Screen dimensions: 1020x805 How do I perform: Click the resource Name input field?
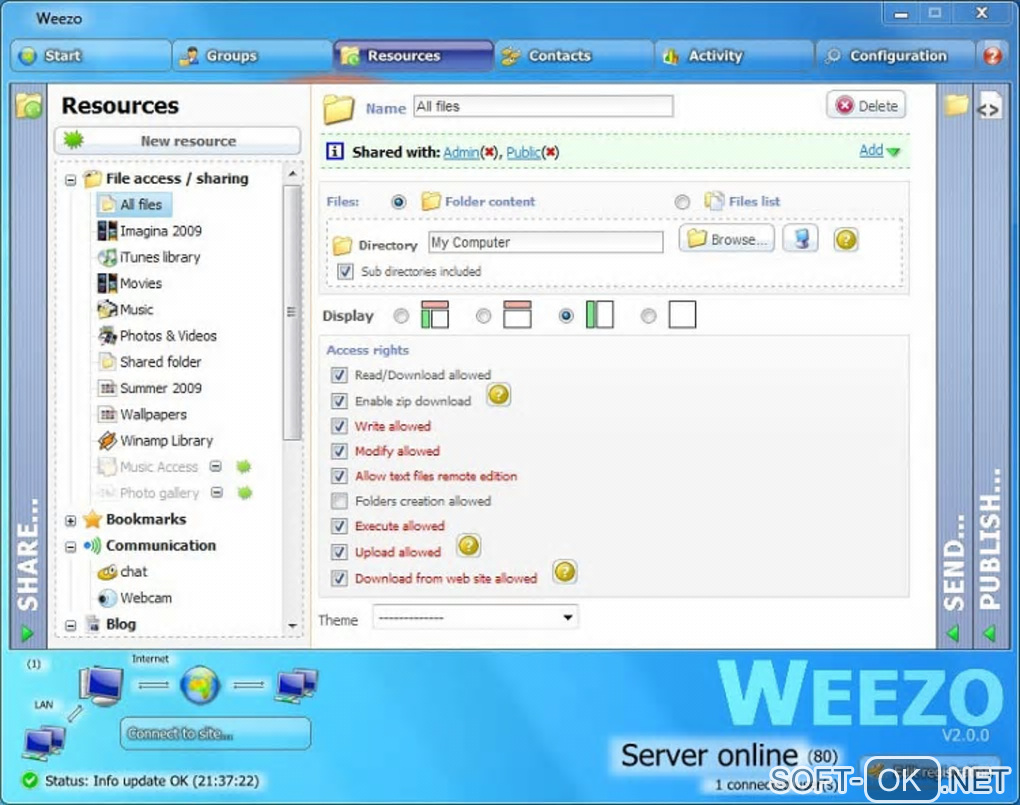pos(543,106)
